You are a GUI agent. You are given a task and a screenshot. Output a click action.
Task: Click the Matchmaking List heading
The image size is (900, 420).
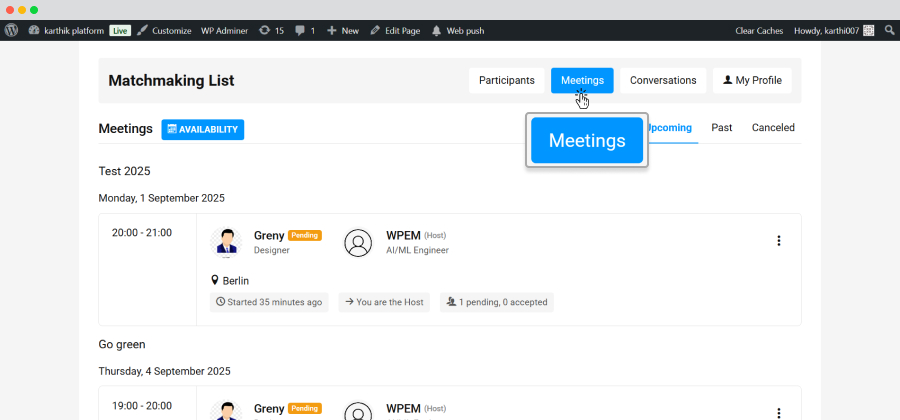[172, 80]
